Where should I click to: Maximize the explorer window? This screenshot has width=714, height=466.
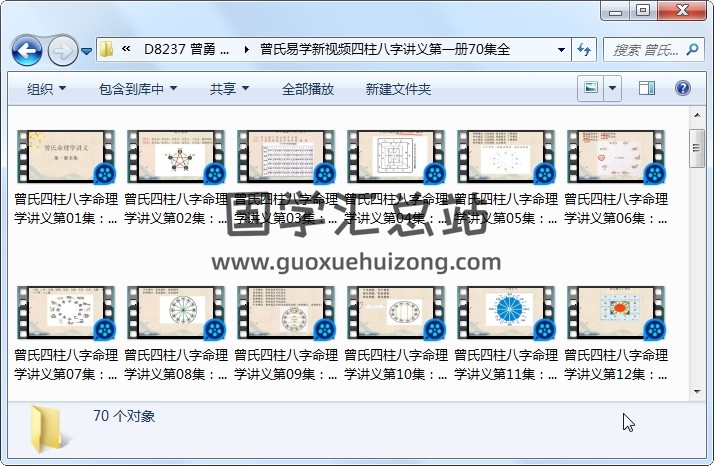pyautogui.click(x=643, y=10)
